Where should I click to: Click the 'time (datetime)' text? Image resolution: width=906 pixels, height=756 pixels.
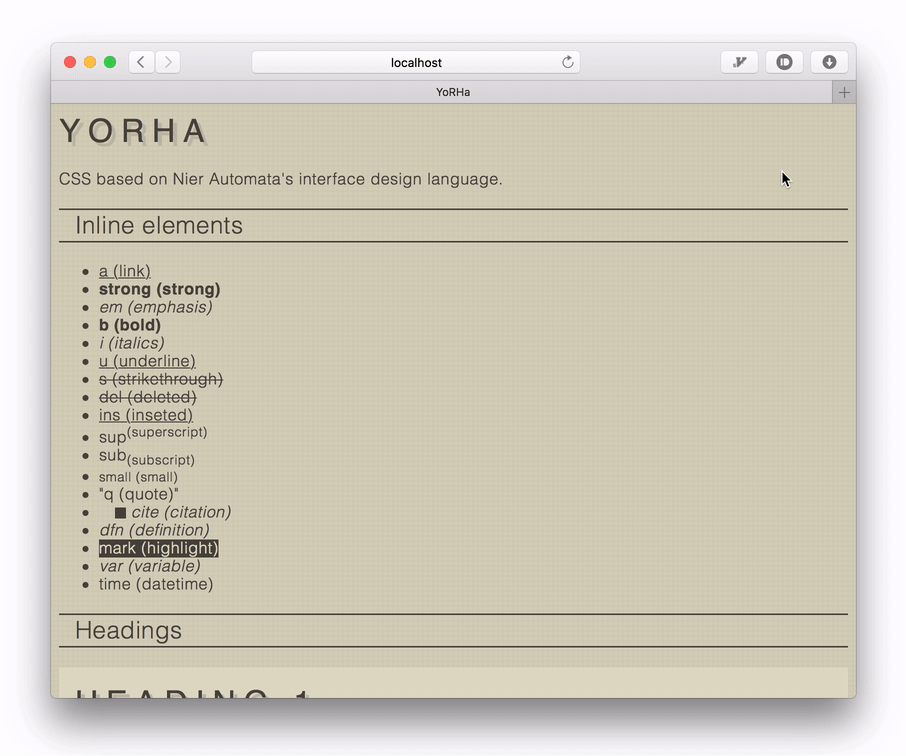pyautogui.click(x=156, y=584)
